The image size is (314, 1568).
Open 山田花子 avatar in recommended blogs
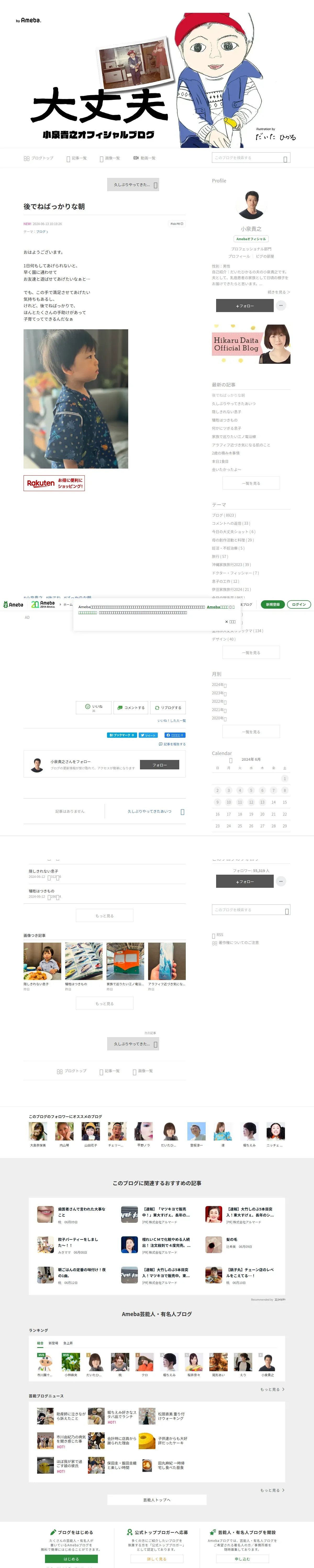pyautogui.click(x=91, y=1132)
